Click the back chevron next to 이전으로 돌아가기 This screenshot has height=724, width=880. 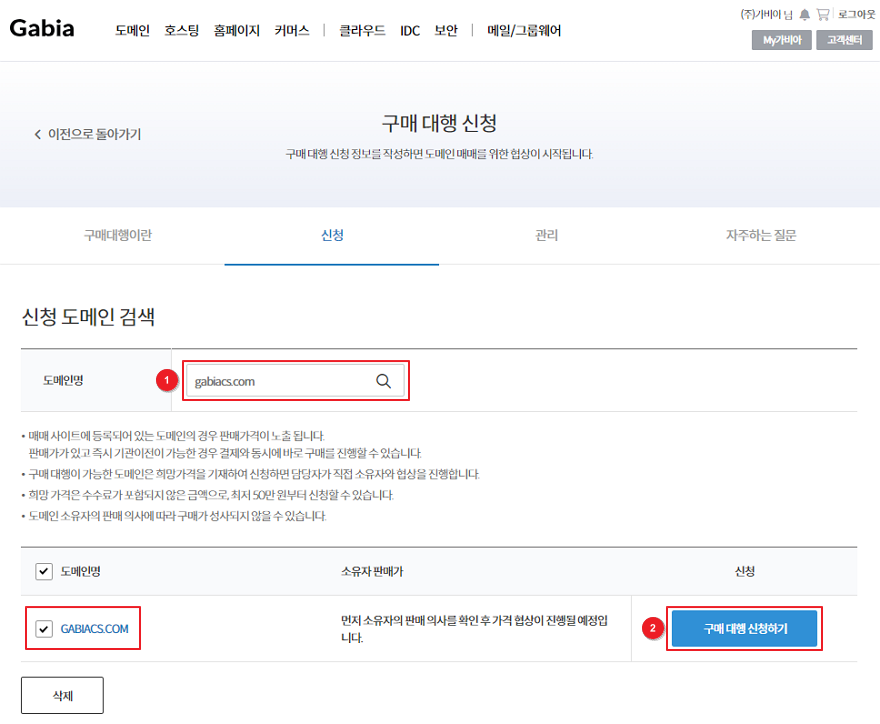(38, 134)
